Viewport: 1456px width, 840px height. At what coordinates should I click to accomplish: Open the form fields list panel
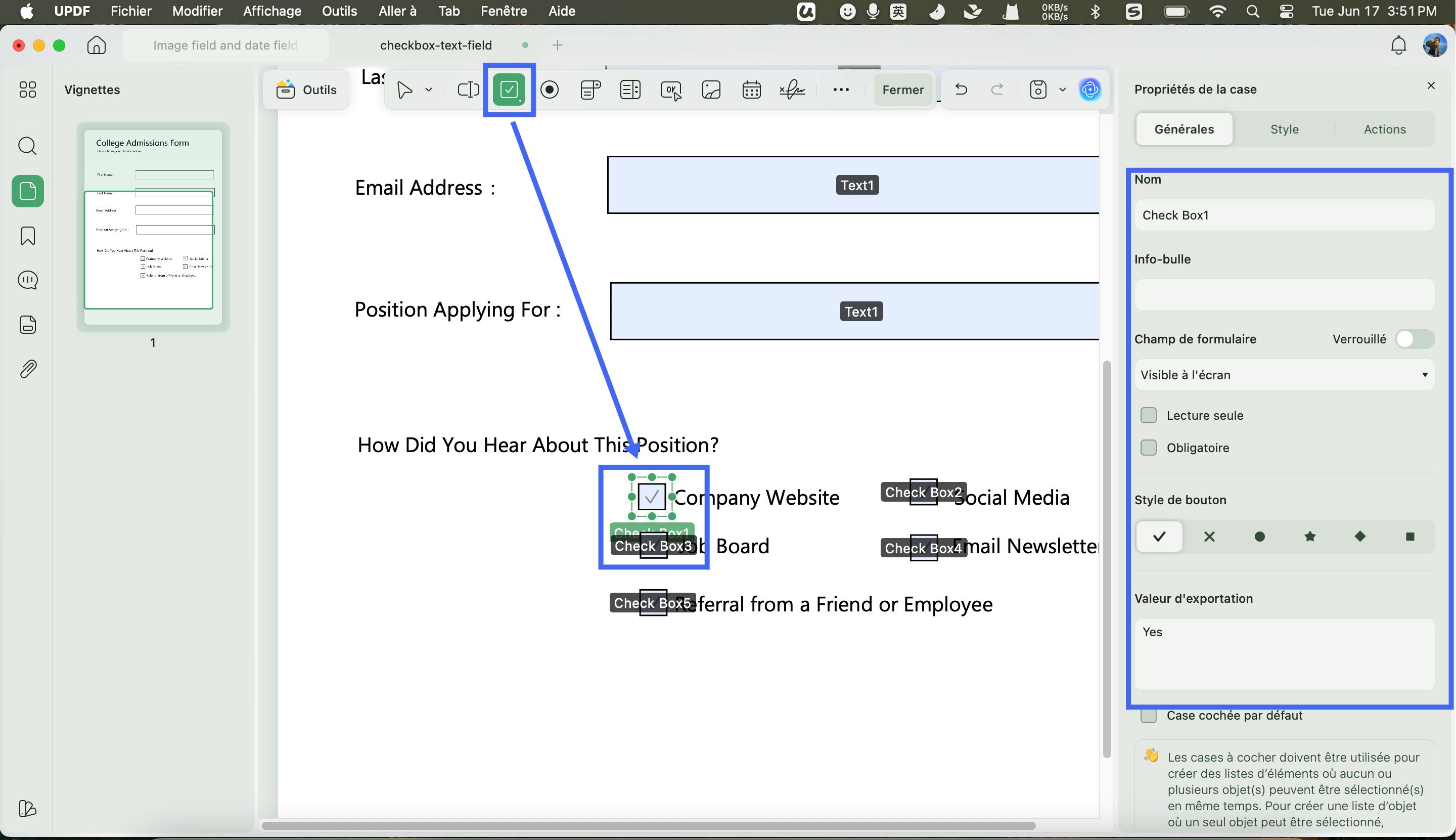(28, 325)
